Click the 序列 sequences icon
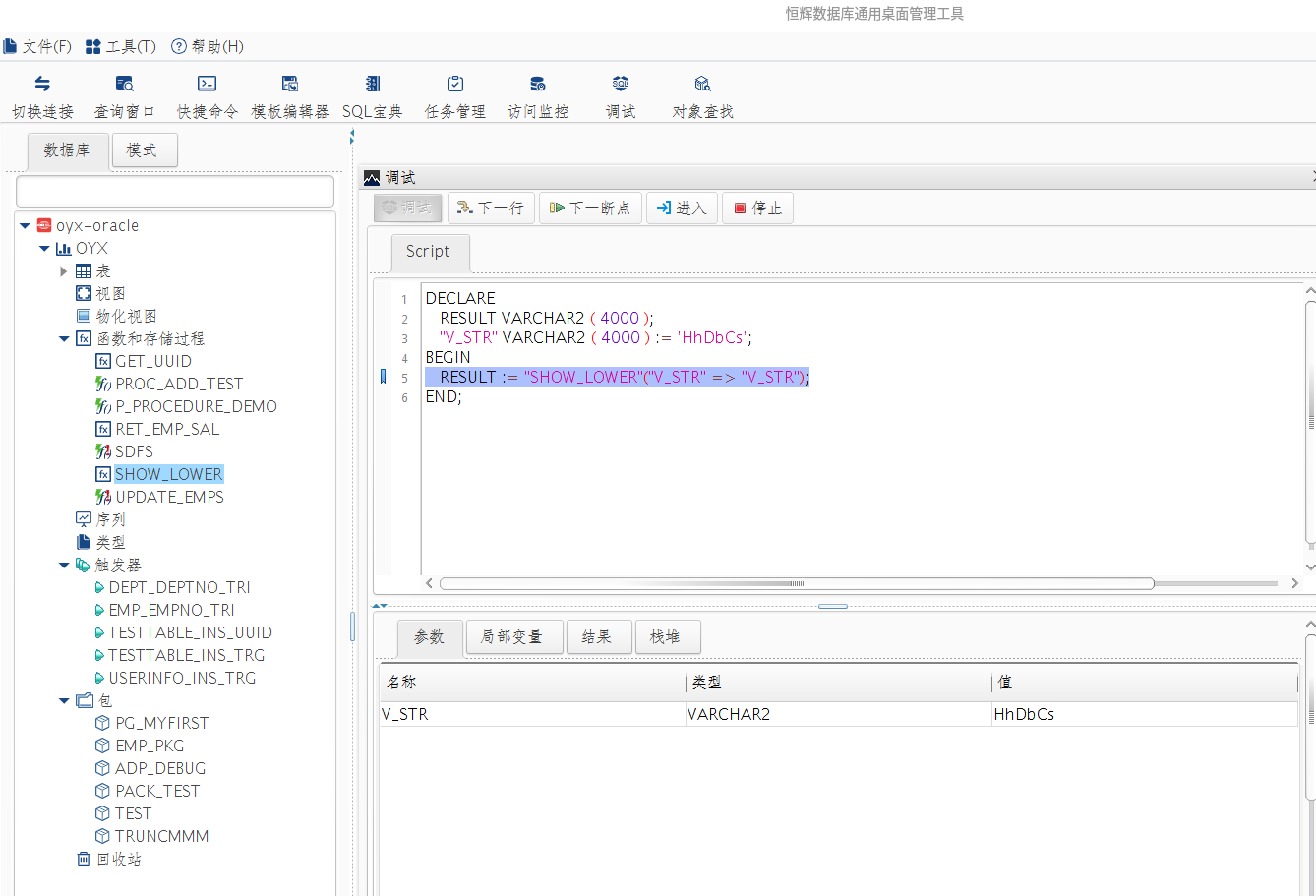The image size is (1316, 896). pos(84,519)
